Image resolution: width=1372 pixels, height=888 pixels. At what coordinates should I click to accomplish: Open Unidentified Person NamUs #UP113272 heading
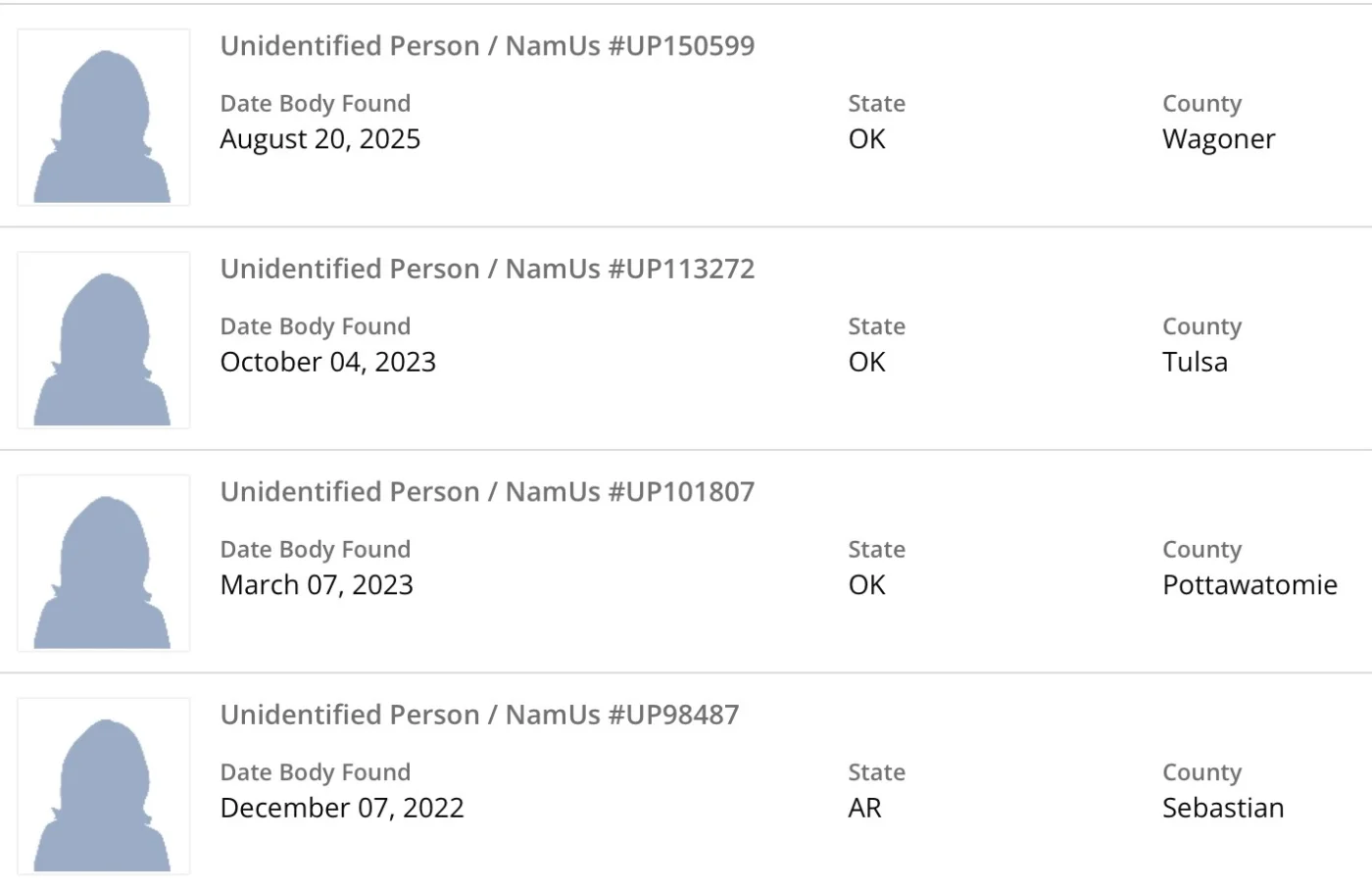[x=487, y=269]
